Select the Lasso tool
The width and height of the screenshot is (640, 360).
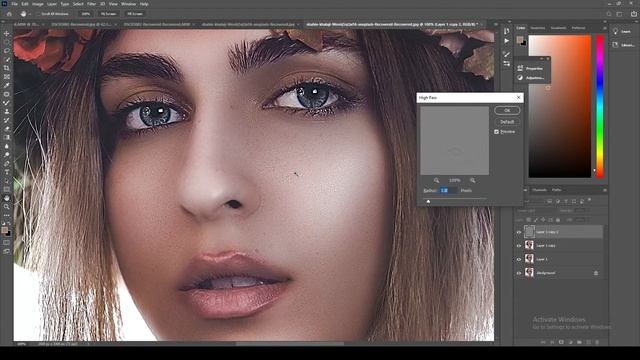[x=7, y=51]
